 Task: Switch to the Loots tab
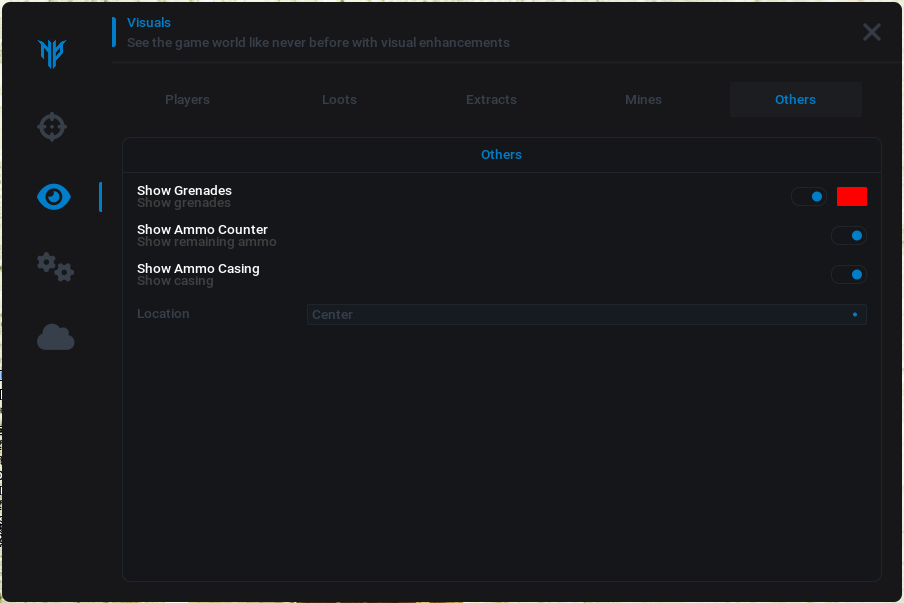[x=339, y=100]
